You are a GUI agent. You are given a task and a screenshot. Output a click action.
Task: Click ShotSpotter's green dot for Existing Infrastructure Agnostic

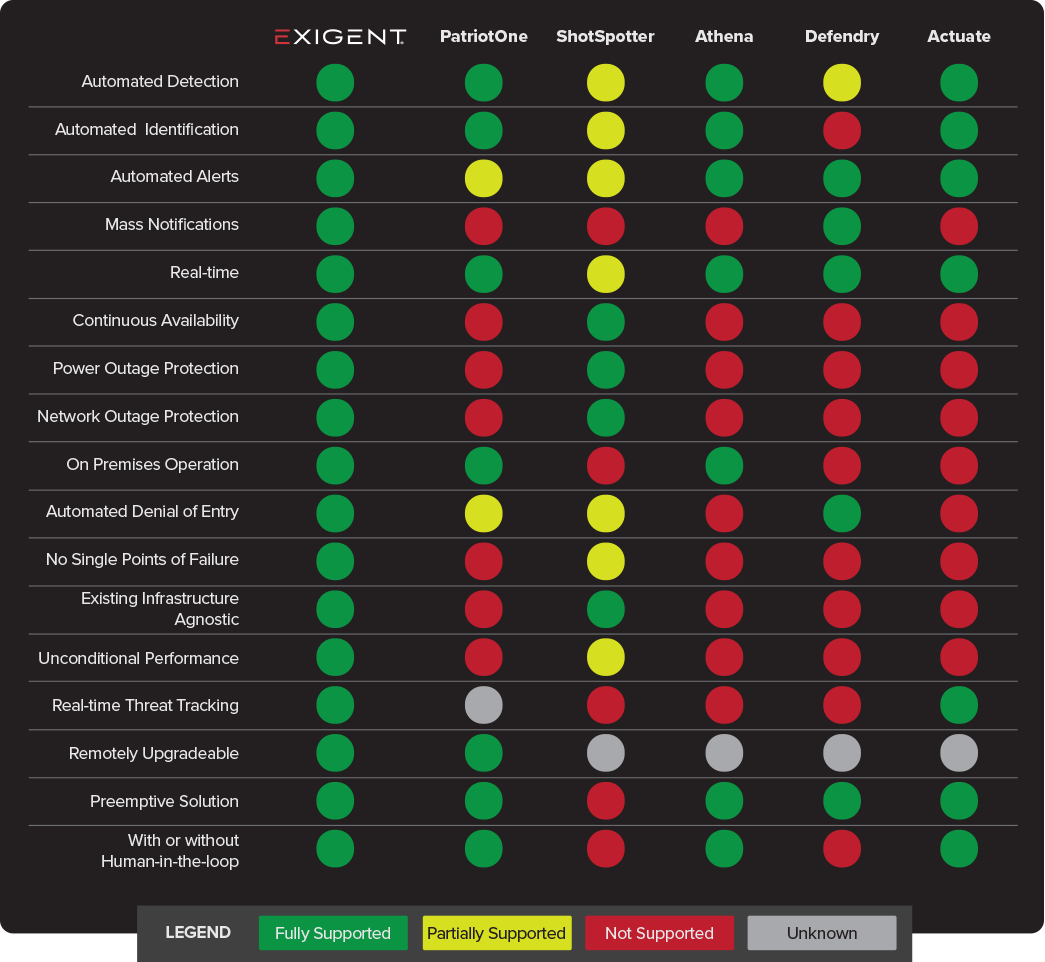[x=606, y=609]
